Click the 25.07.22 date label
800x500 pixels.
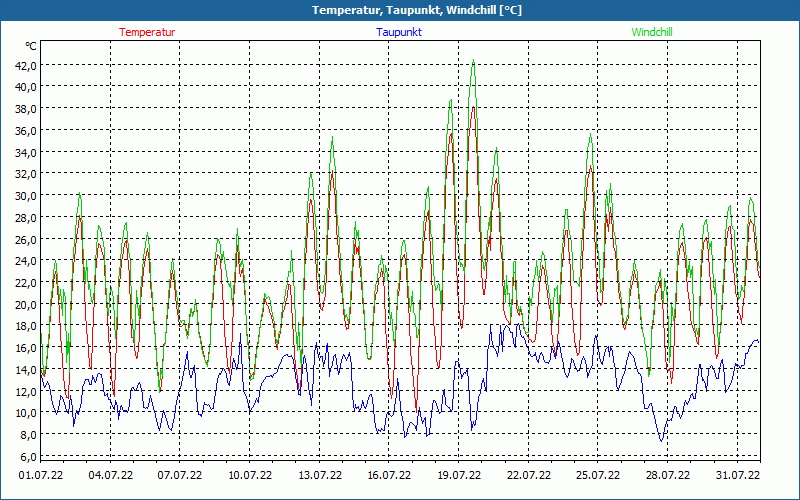597,476
